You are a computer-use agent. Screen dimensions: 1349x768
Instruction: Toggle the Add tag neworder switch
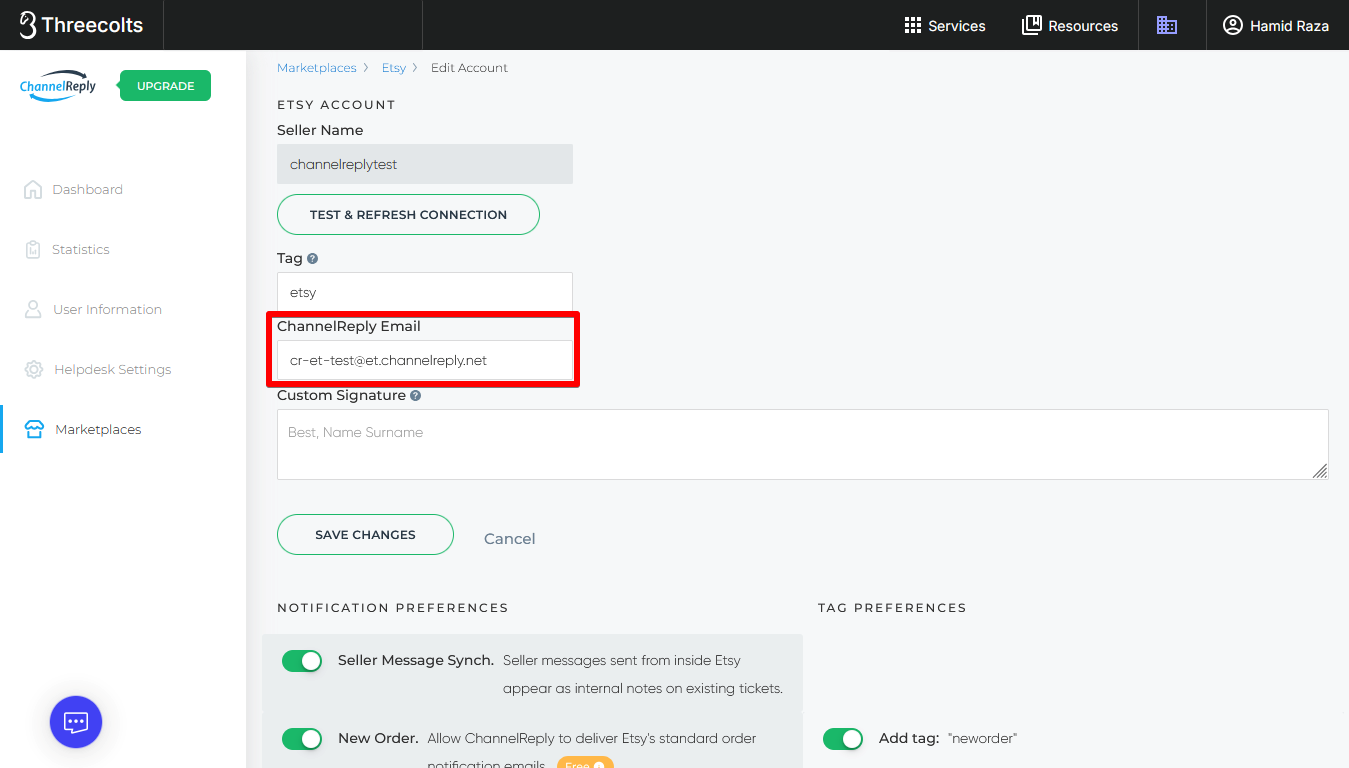[x=843, y=739]
